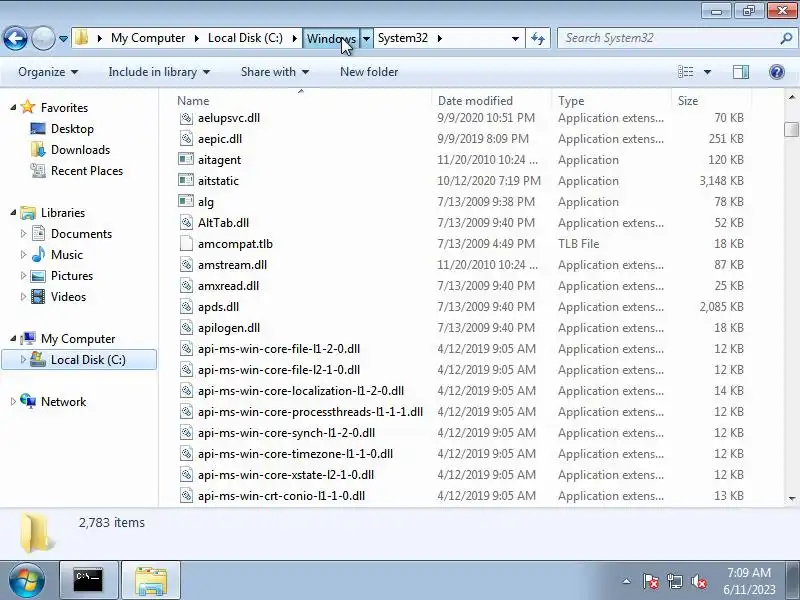Select Local Disk (C:) in sidebar
The height and width of the screenshot is (600, 800).
pos(79,360)
